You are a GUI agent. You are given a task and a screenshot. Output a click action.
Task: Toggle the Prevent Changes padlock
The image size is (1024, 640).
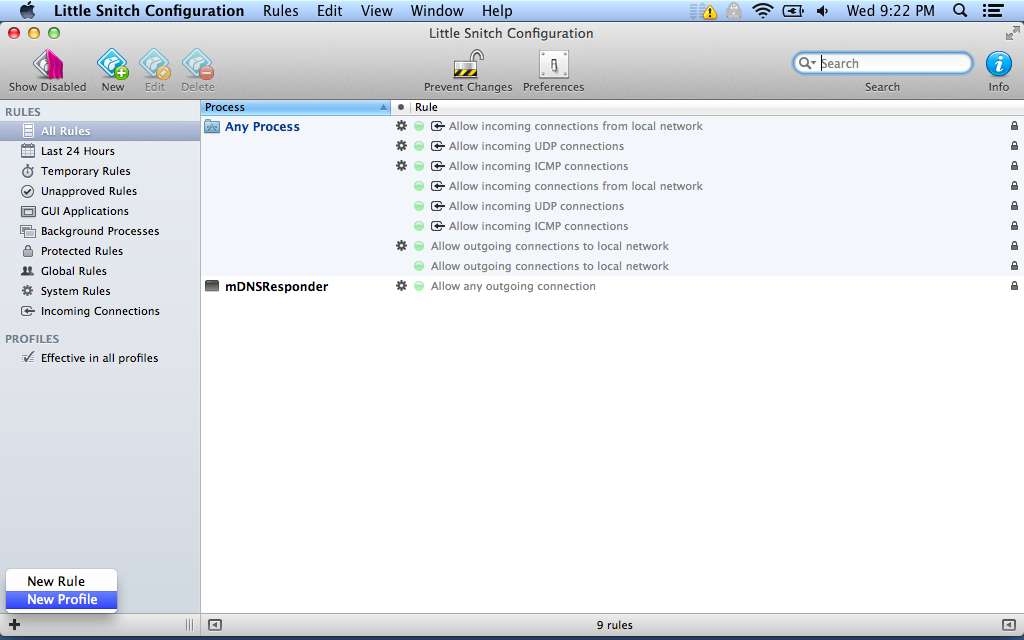(468, 71)
